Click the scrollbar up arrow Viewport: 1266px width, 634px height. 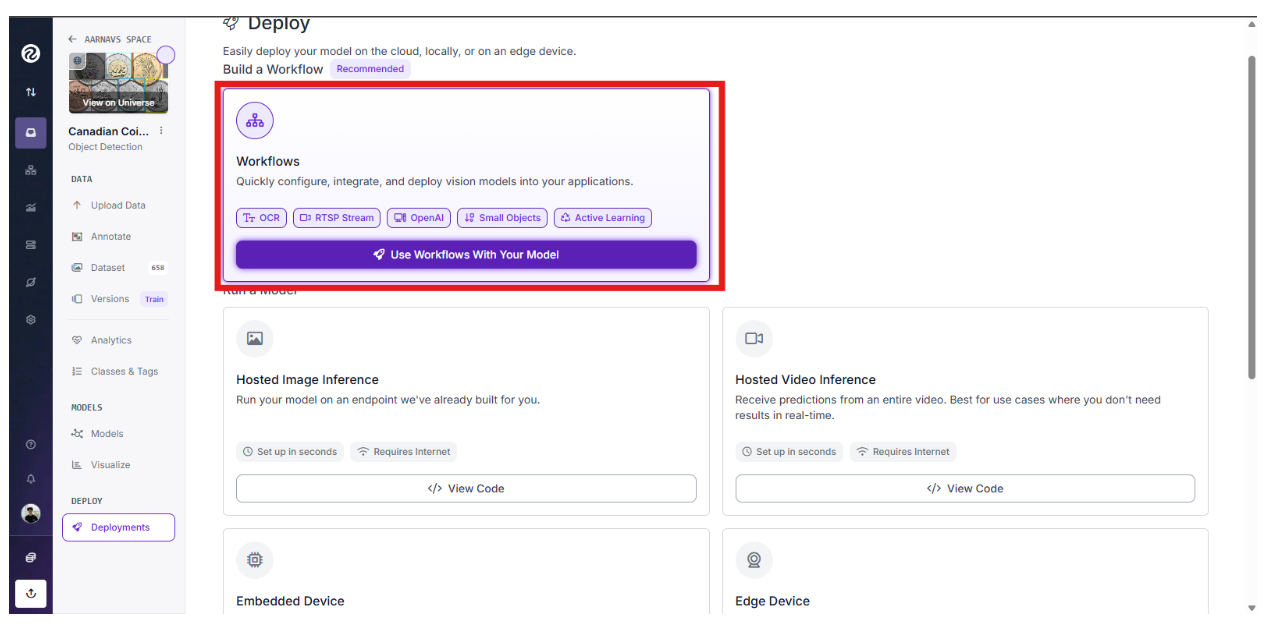(x=1251, y=24)
